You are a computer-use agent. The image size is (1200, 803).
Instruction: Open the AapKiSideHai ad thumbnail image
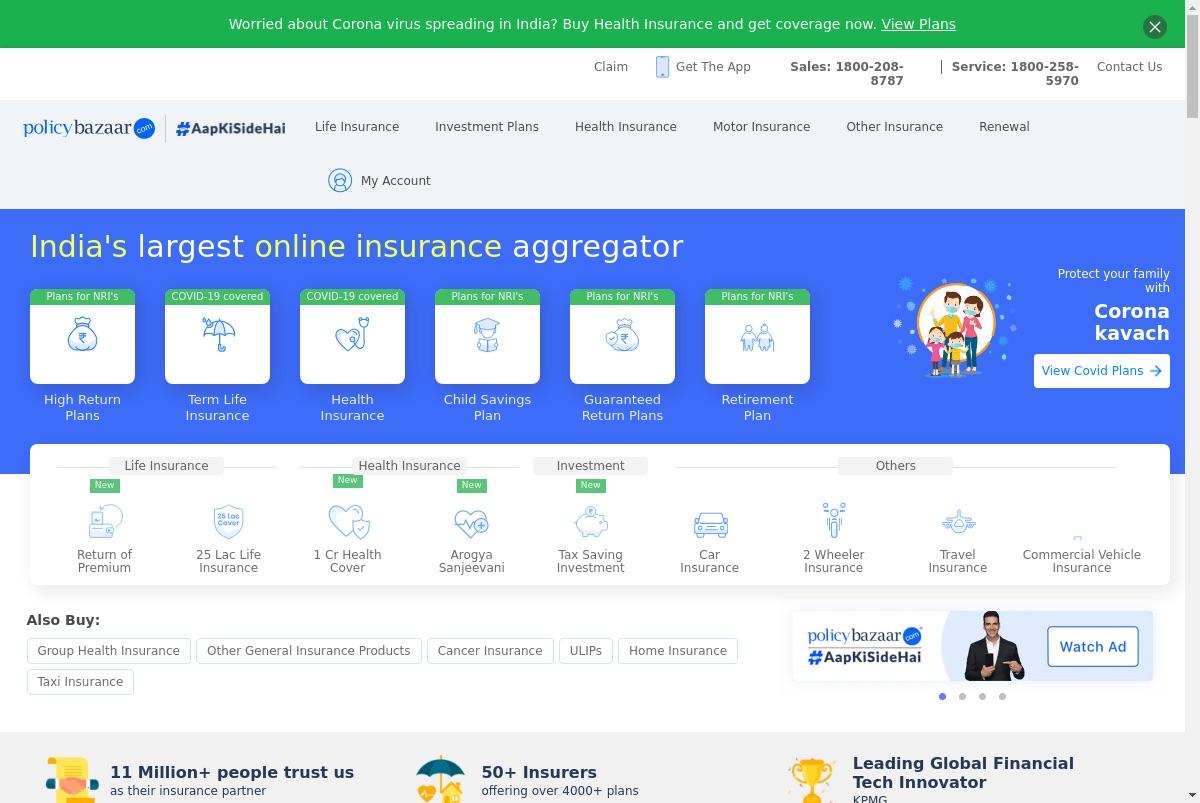pyautogui.click(x=973, y=646)
